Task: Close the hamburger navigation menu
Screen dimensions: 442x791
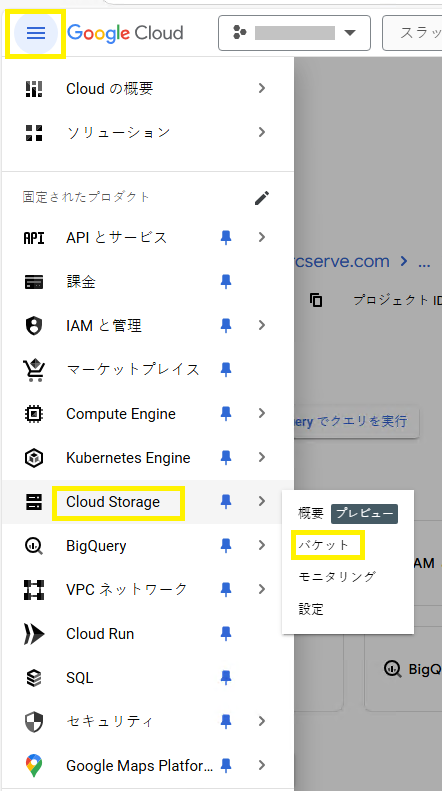Action: [x=35, y=33]
